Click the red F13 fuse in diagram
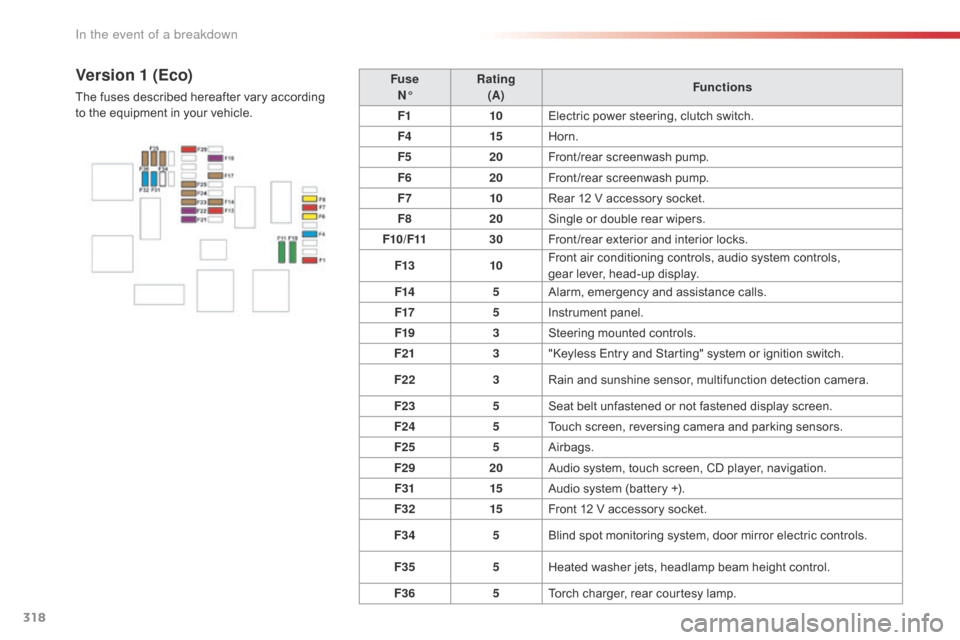Screen dimensions: 960x640 pyautogui.click(x=215, y=211)
